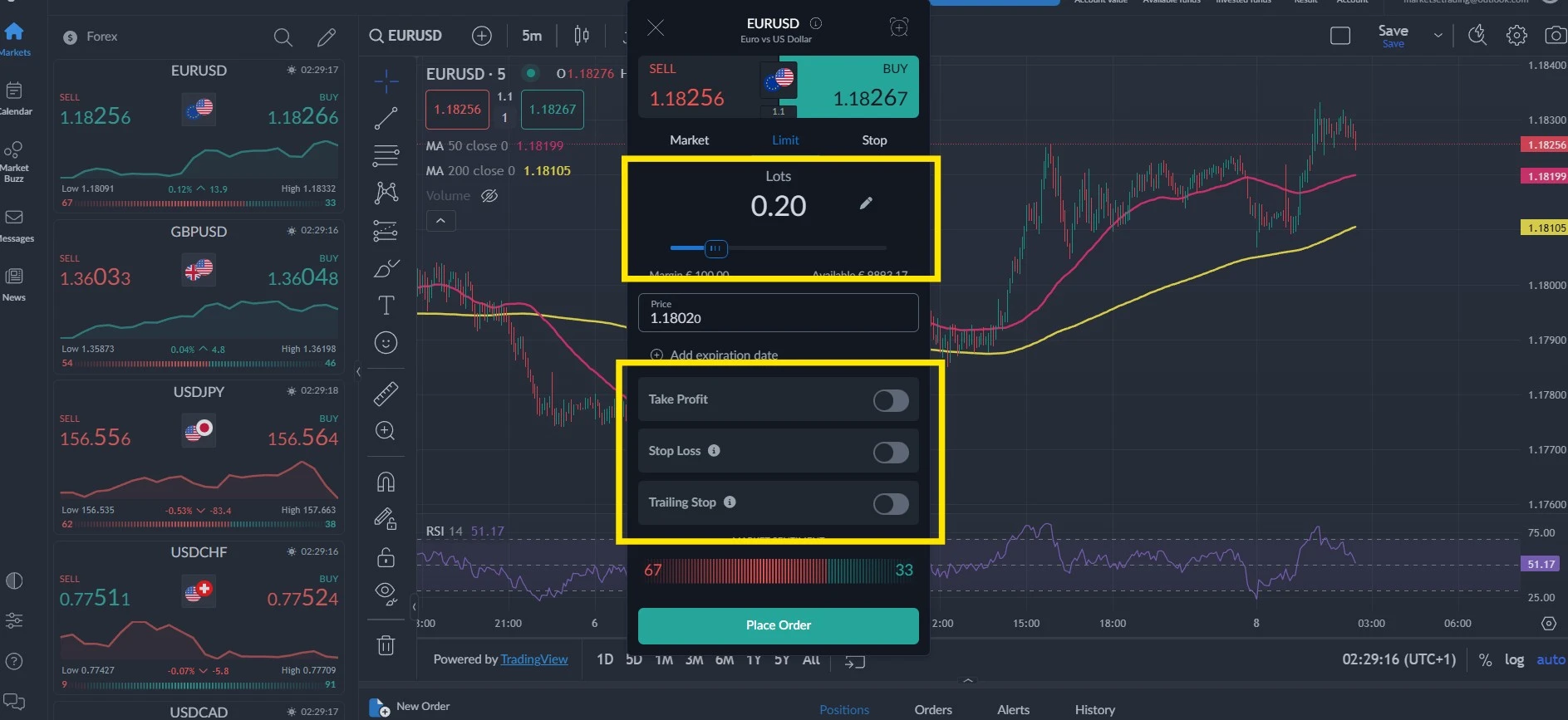The width and height of the screenshot is (1568, 720).
Task: Edit lots value with pencil icon
Action: coord(866,203)
